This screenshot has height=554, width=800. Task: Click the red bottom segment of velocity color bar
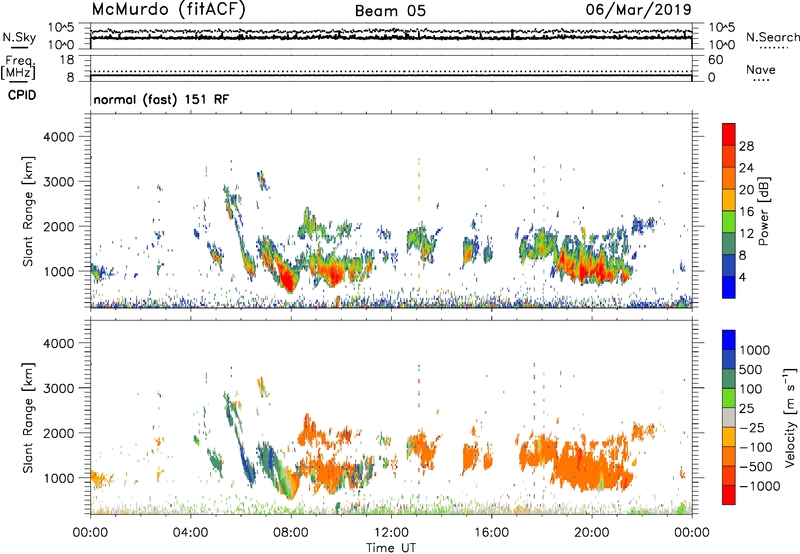[x=729, y=495]
